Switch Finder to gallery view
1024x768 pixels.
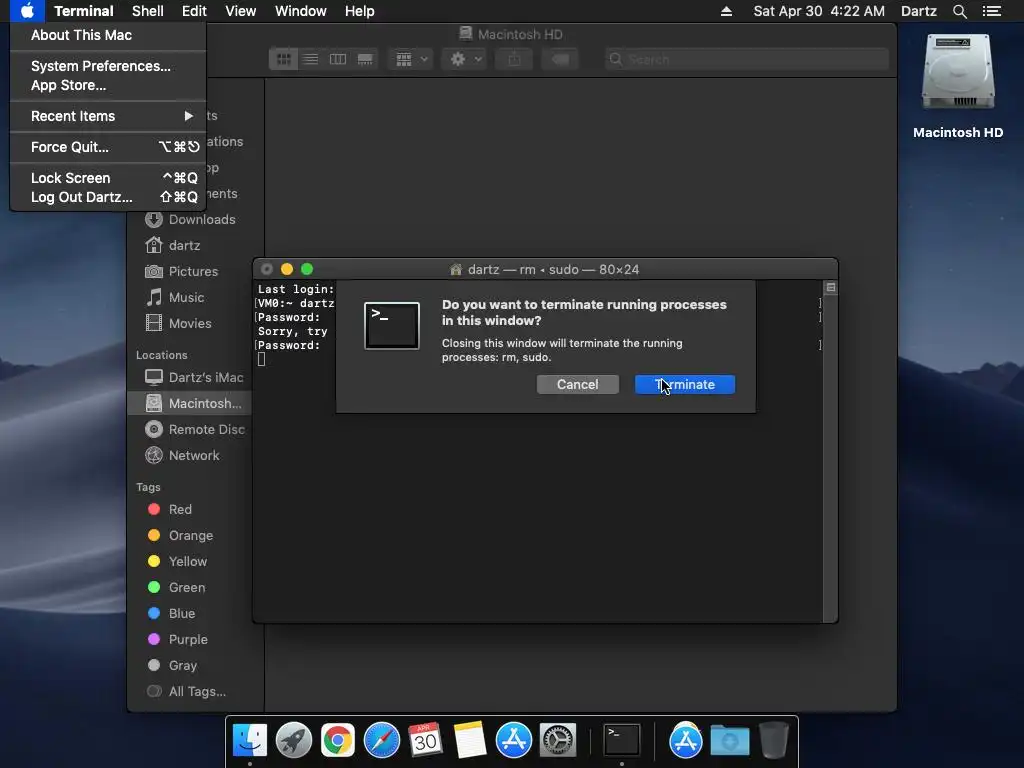coord(365,59)
